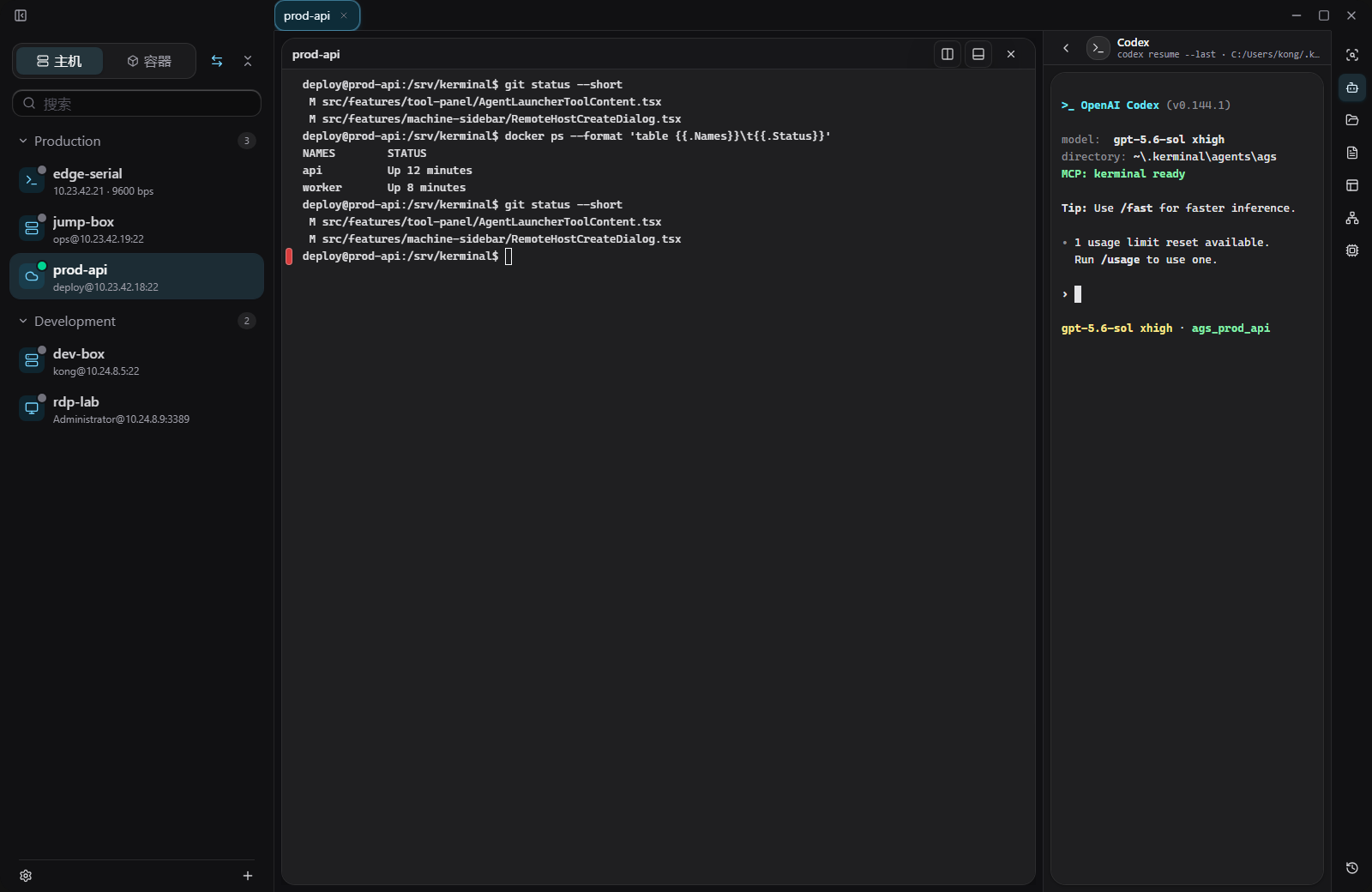This screenshot has height=892, width=1372.
Task: Close the prod-api terminal pane
Action: [1011, 54]
